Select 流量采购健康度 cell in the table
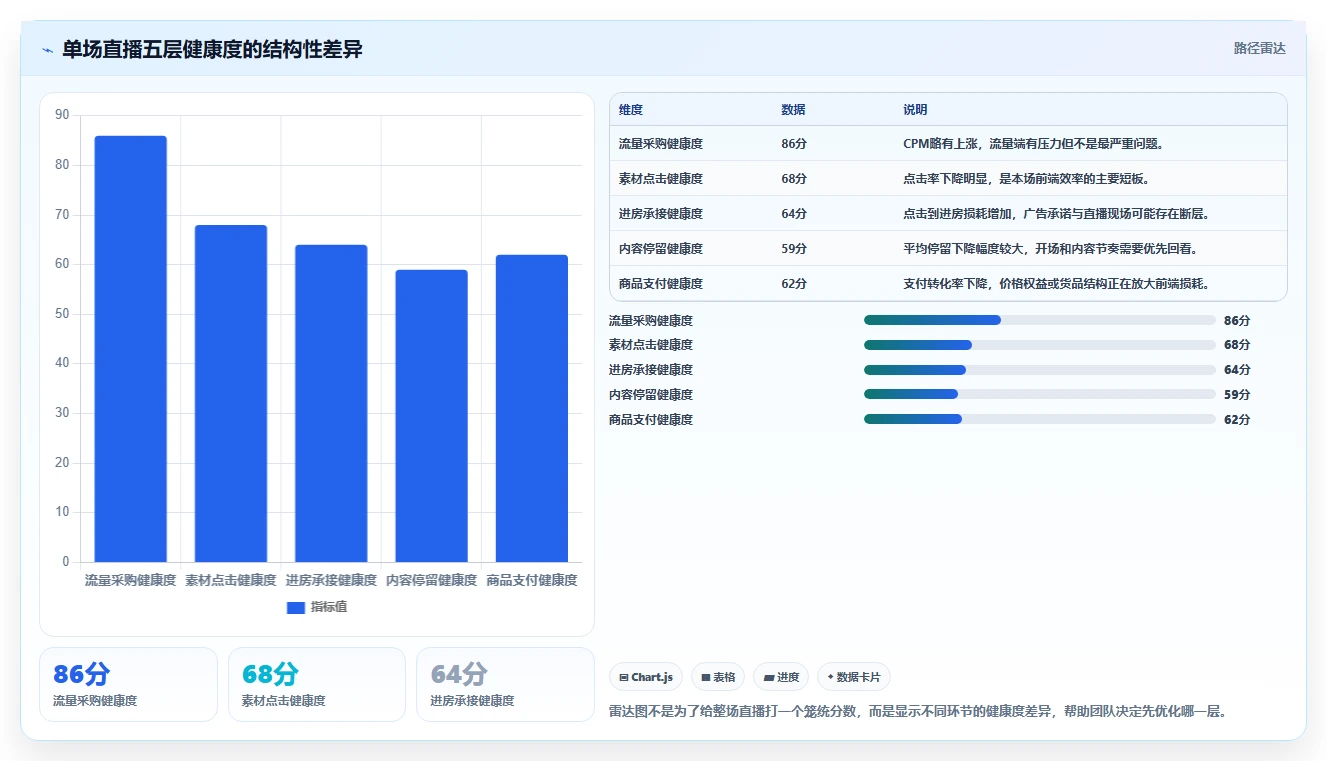The width and height of the screenshot is (1327, 761). point(661,144)
